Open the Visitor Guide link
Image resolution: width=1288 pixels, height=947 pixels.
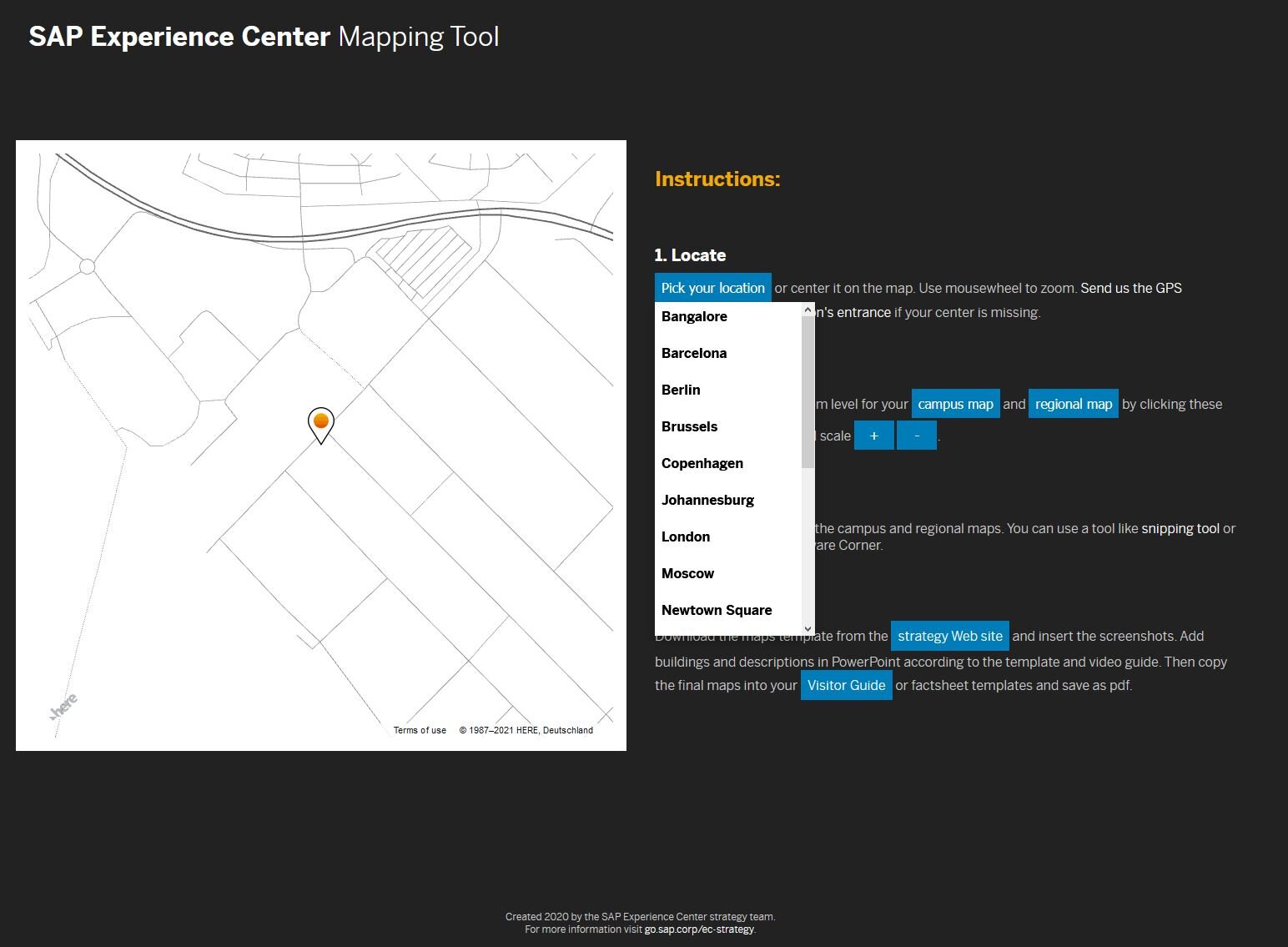click(846, 685)
